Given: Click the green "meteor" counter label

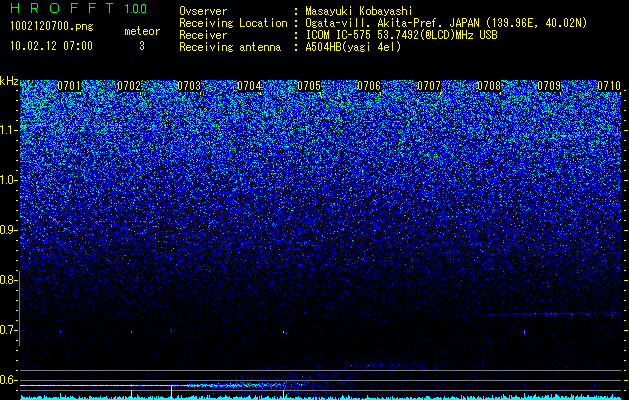Looking at the screenshot, I should (142, 31).
